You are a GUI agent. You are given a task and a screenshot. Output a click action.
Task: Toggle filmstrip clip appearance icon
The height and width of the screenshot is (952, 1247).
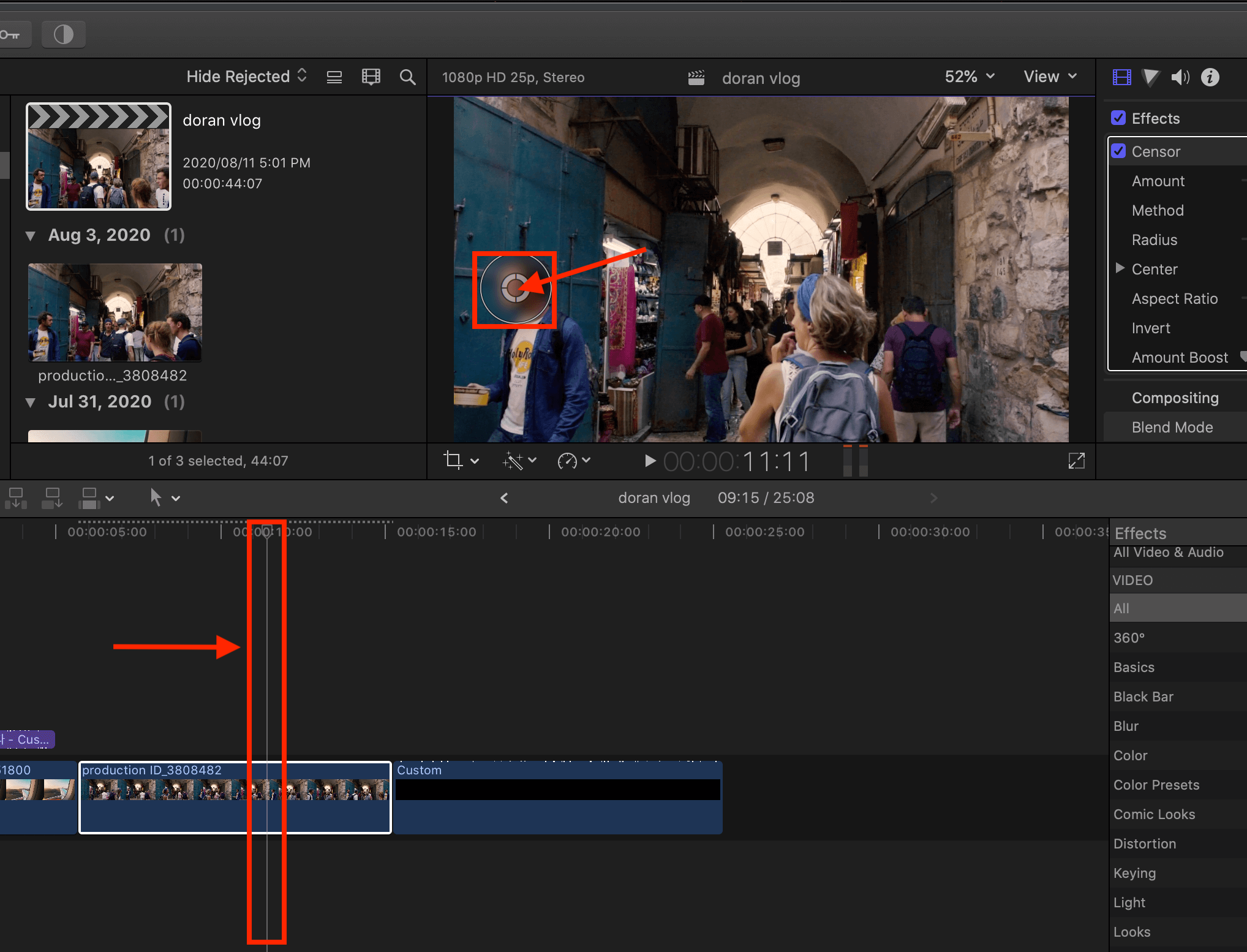(x=371, y=77)
